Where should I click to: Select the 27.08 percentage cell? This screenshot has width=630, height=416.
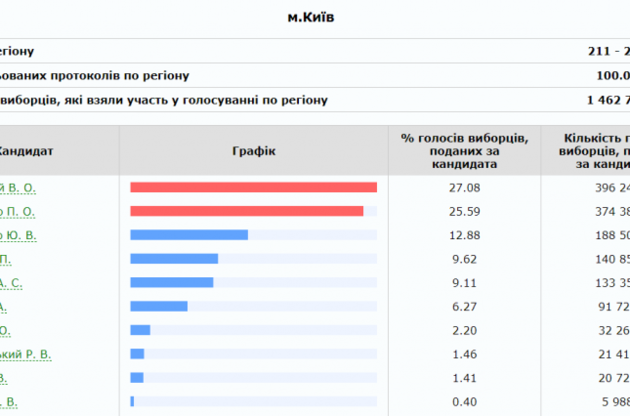coord(463,187)
